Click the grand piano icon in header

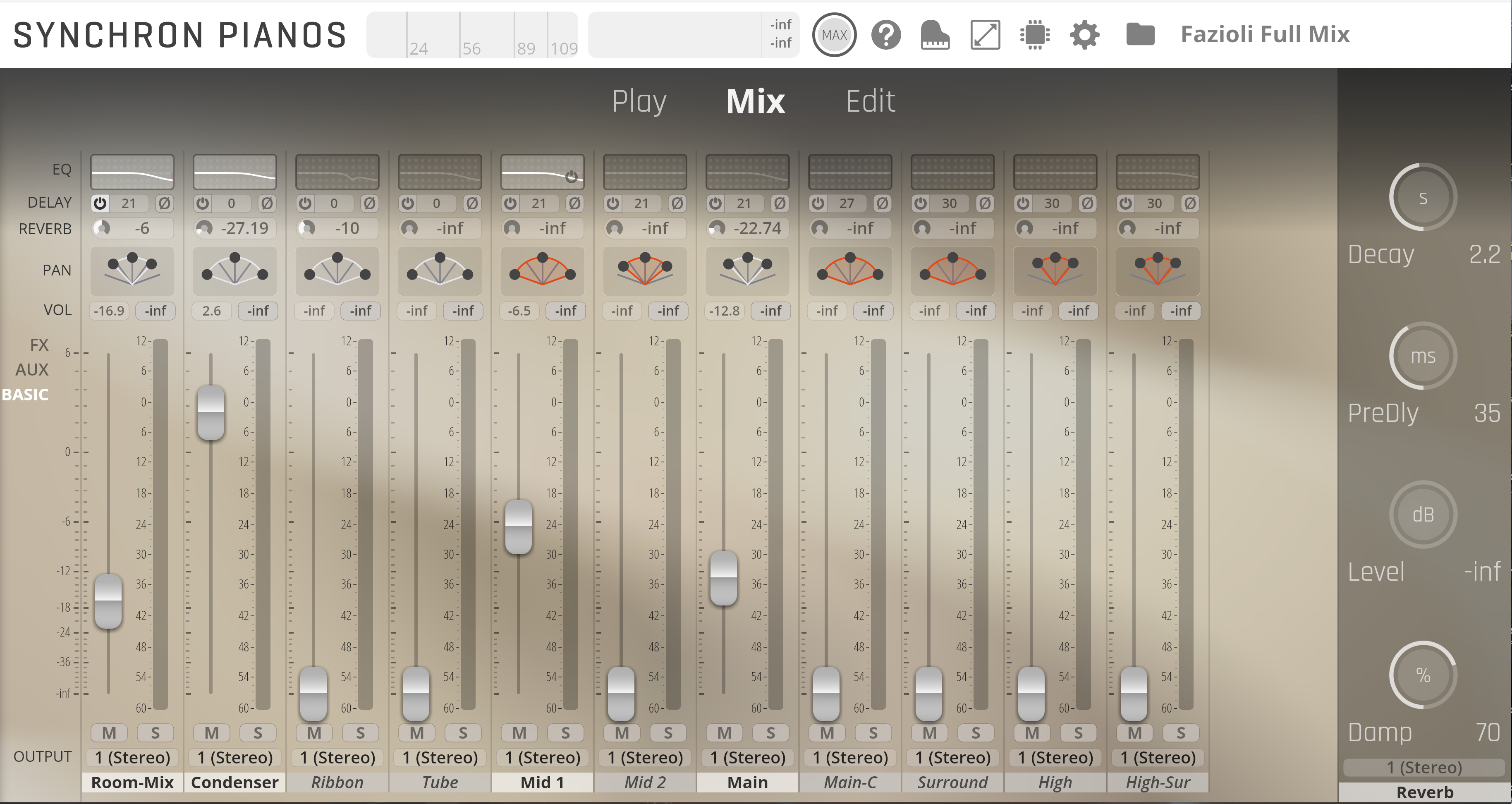point(935,35)
